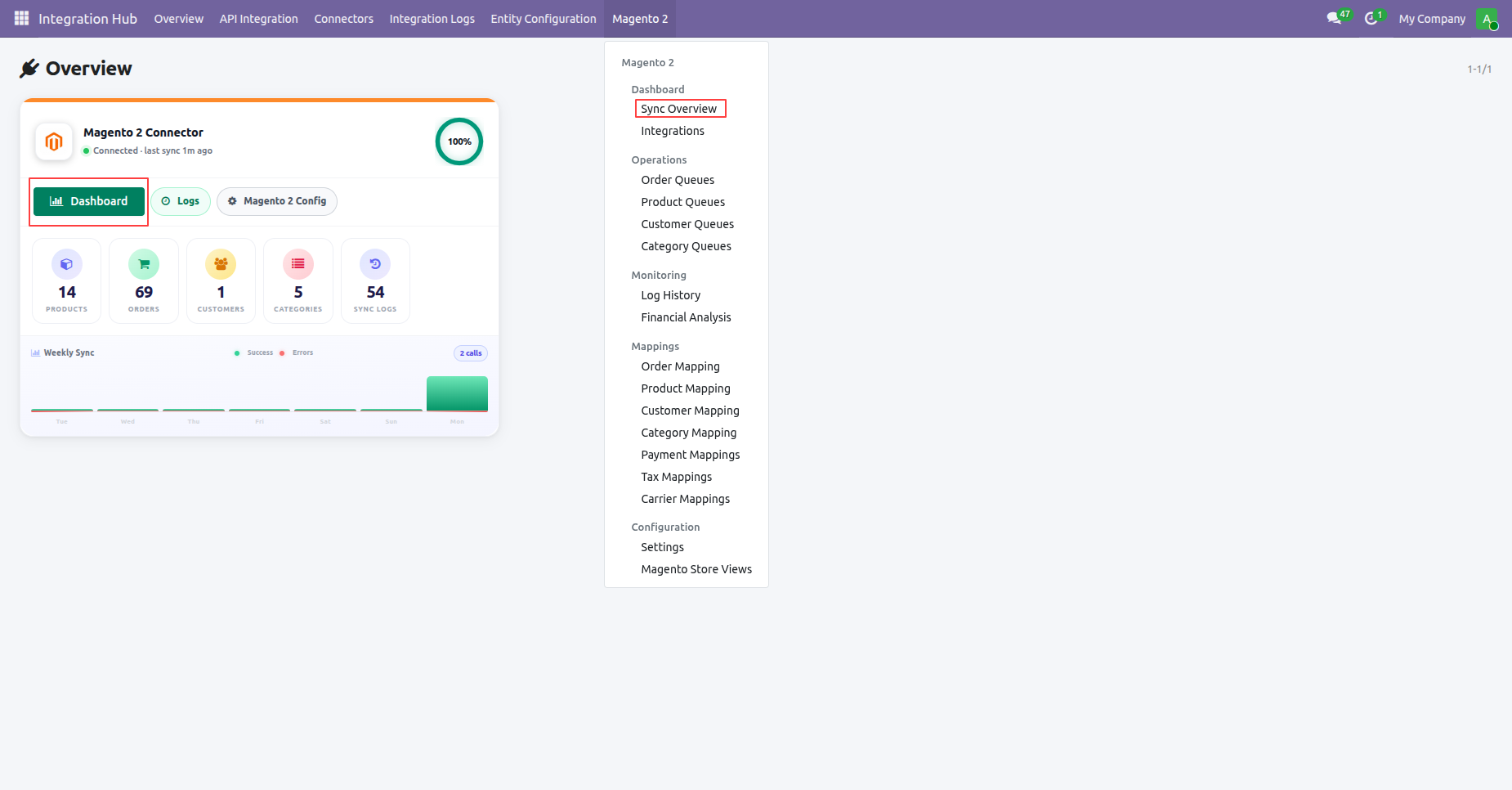Click the Orders cart icon
Viewport: 1512px width, 790px height.
click(144, 264)
